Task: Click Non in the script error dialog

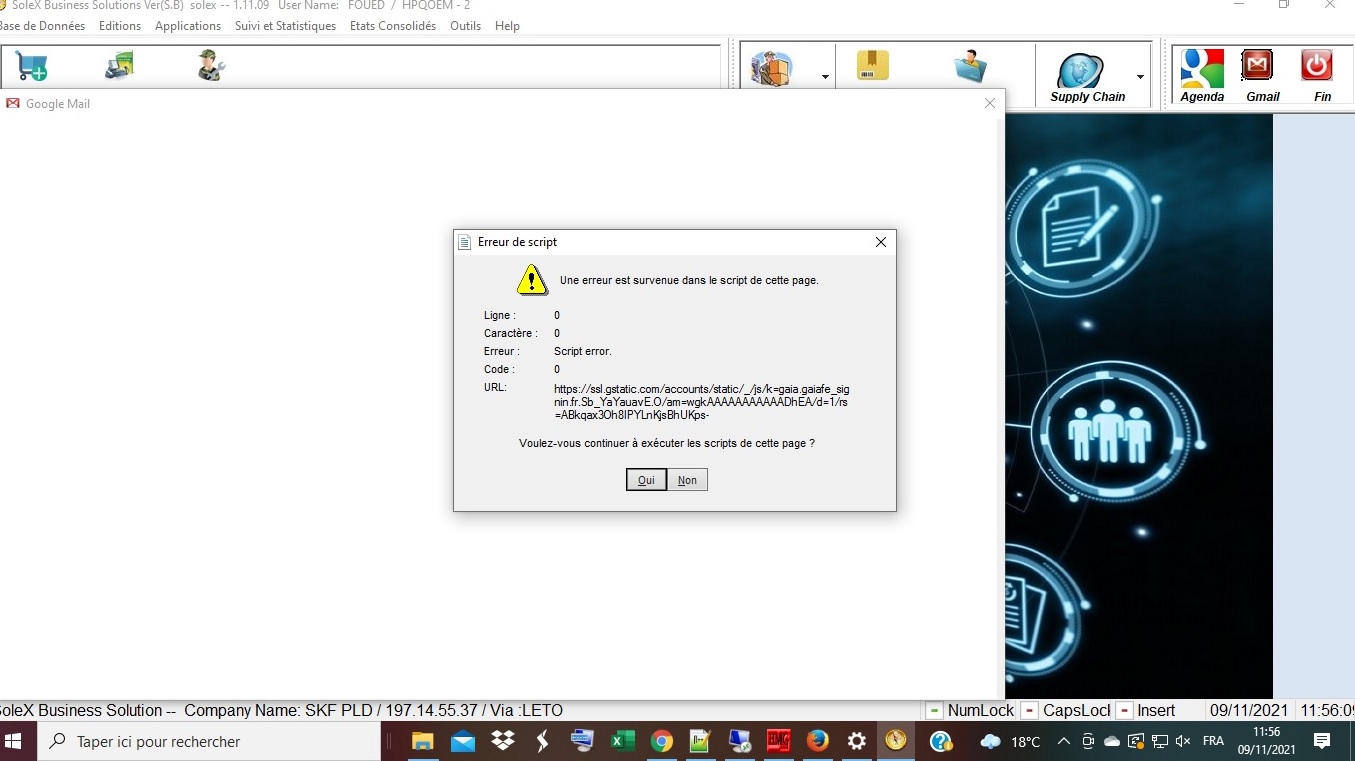Action: coord(687,480)
